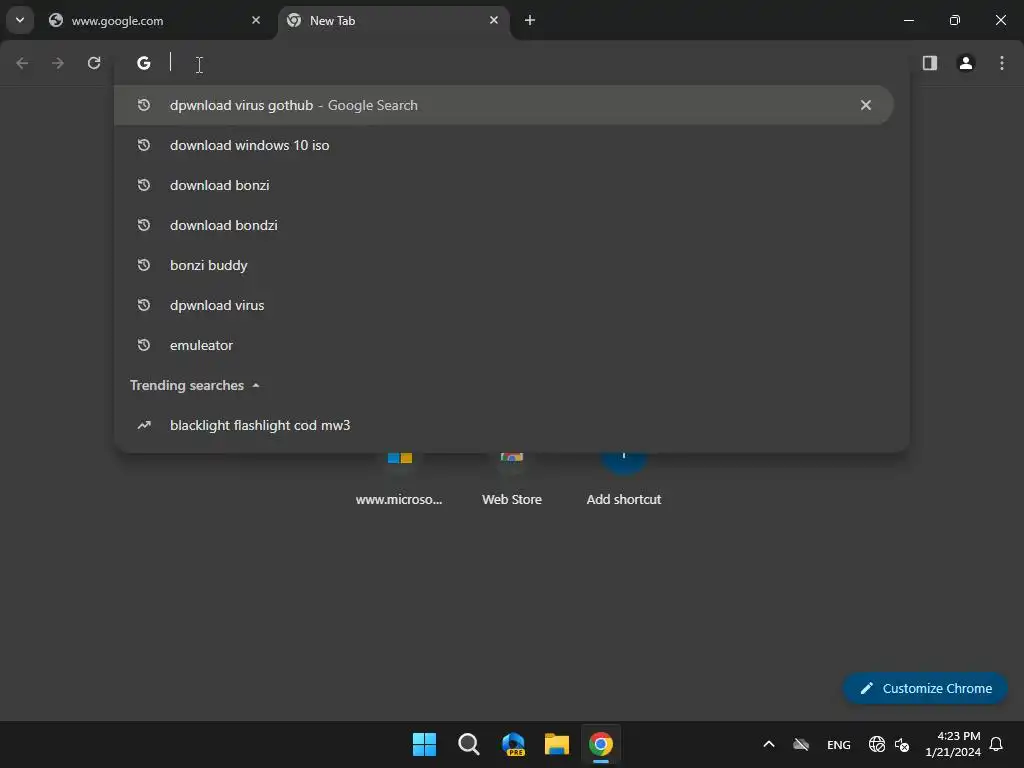Open the Chrome profile avatar menu
The width and height of the screenshot is (1024, 768).
coord(966,63)
